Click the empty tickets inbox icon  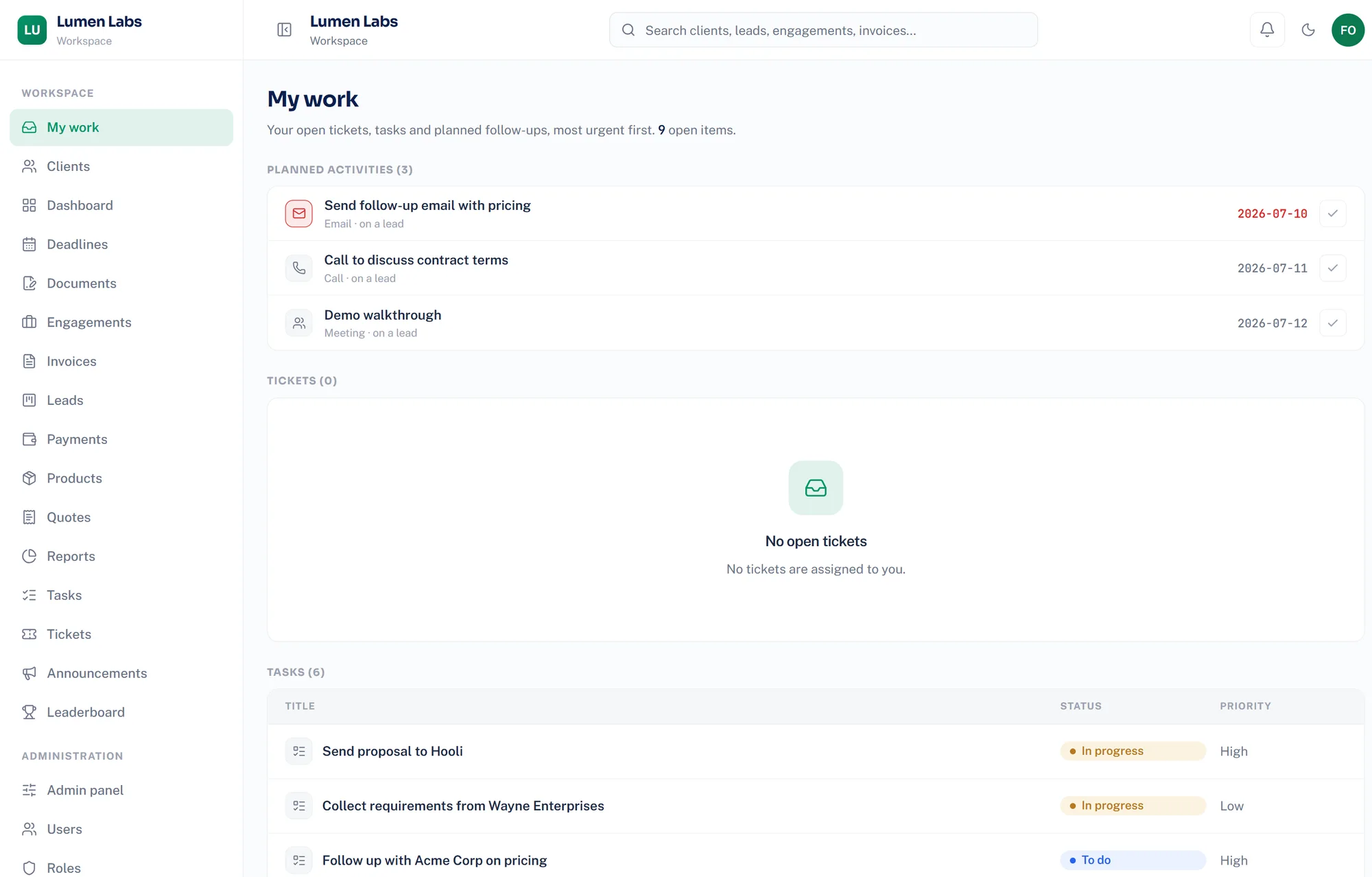coord(816,488)
